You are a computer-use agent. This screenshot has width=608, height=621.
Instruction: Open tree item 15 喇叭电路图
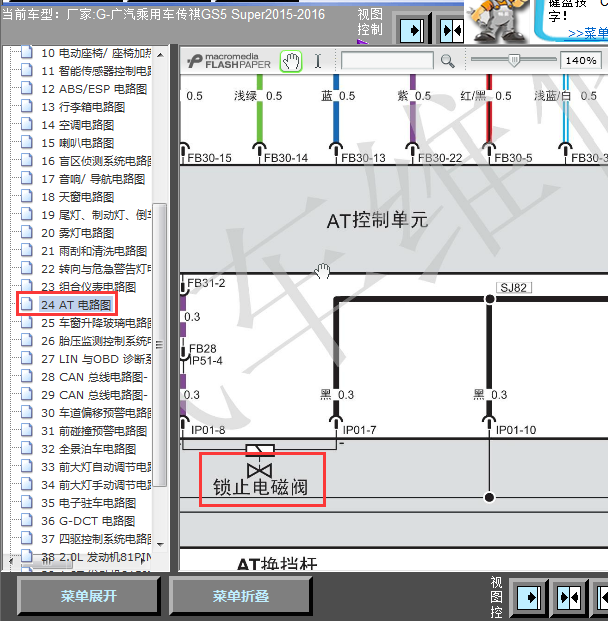click(x=77, y=143)
